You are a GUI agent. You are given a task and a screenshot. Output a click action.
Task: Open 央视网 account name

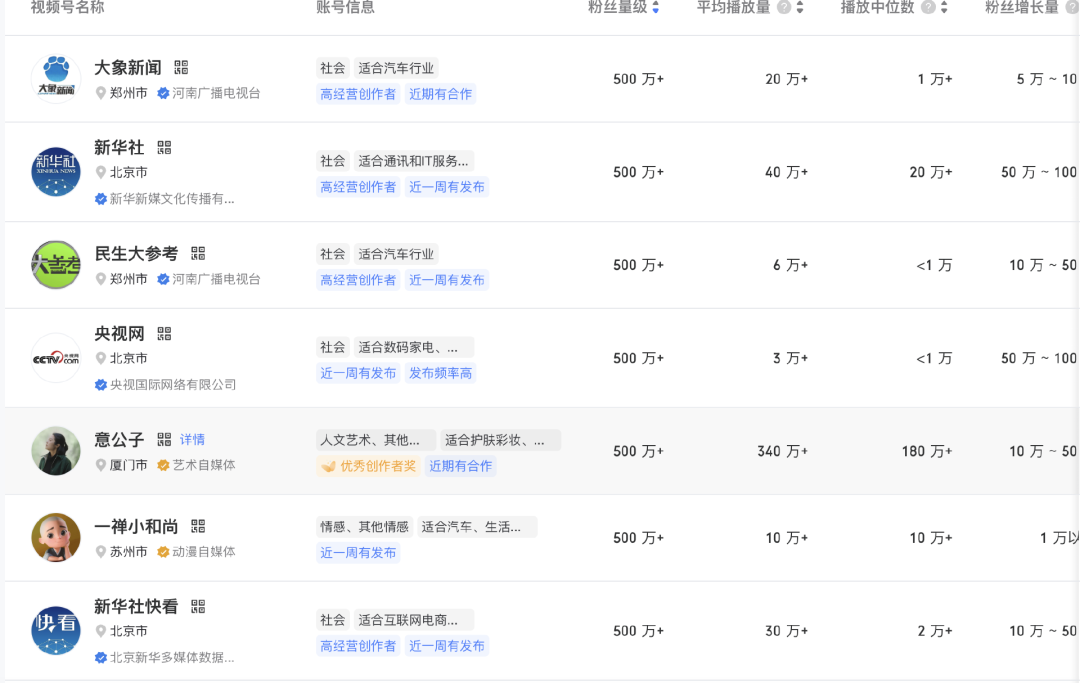tap(119, 334)
